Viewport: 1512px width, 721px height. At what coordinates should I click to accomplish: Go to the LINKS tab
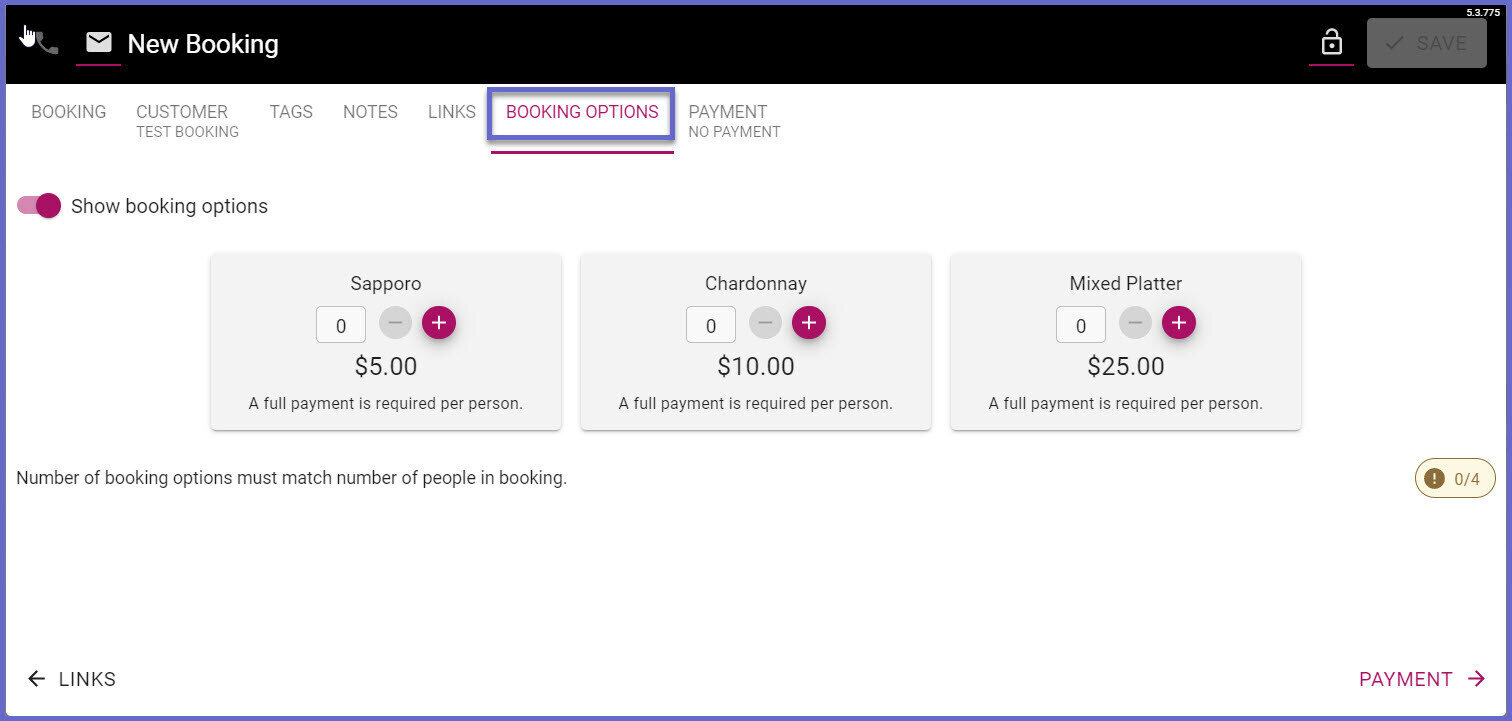[452, 112]
